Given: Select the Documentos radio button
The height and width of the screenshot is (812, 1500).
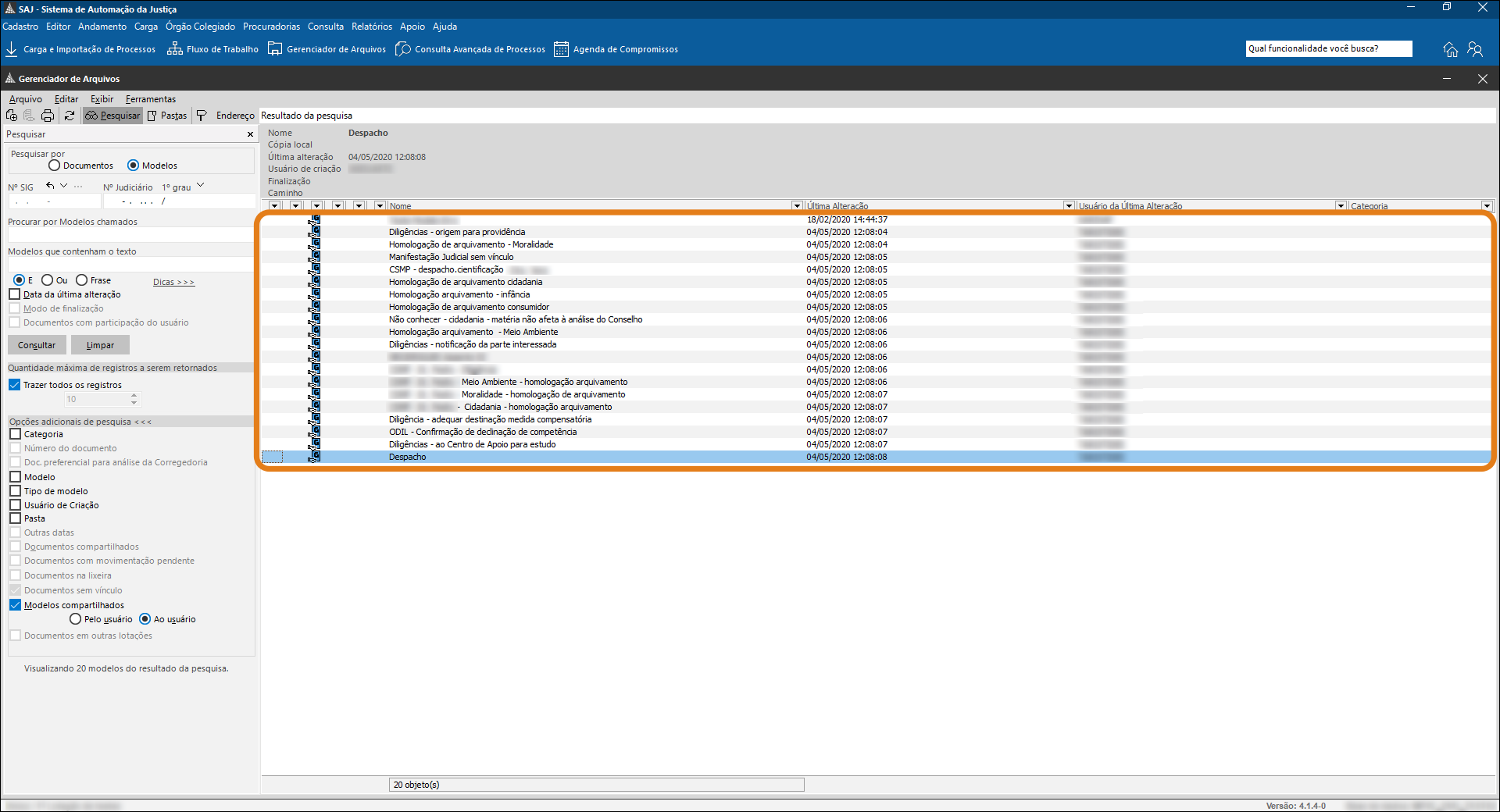Looking at the screenshot, I should (54, 166).
